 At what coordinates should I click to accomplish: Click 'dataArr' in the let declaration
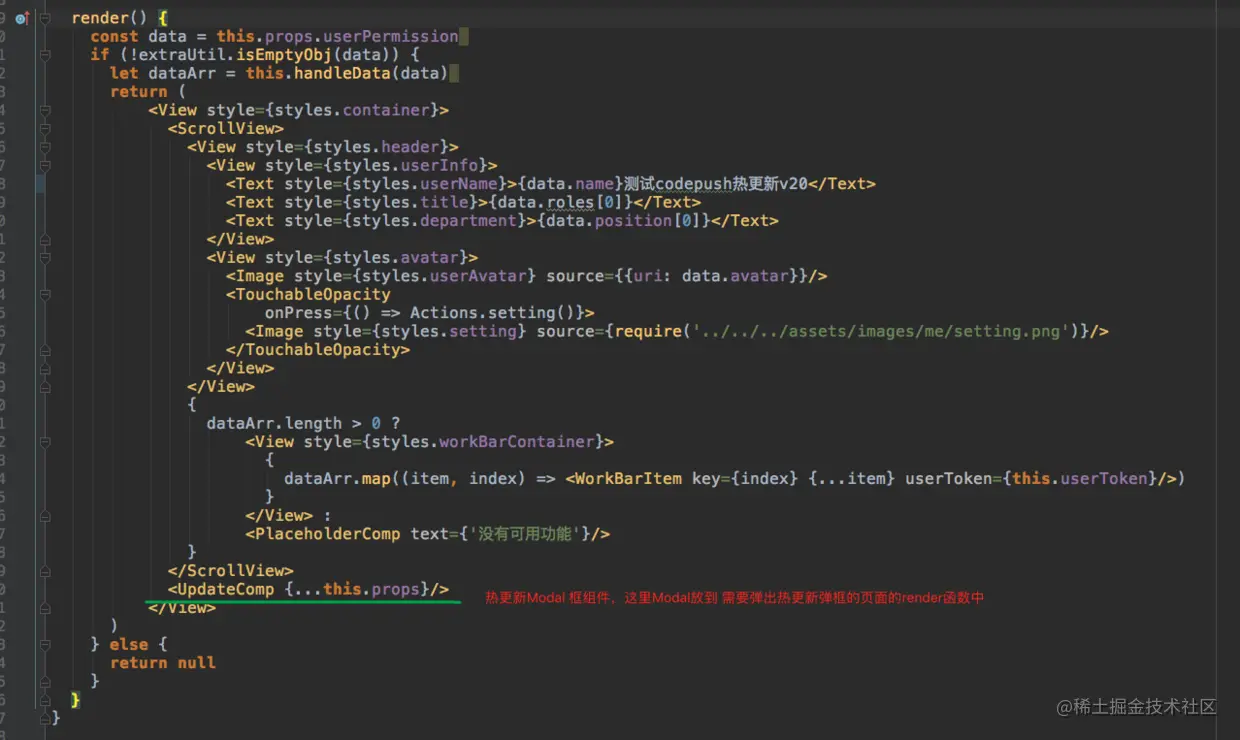(x=183, y=73)
